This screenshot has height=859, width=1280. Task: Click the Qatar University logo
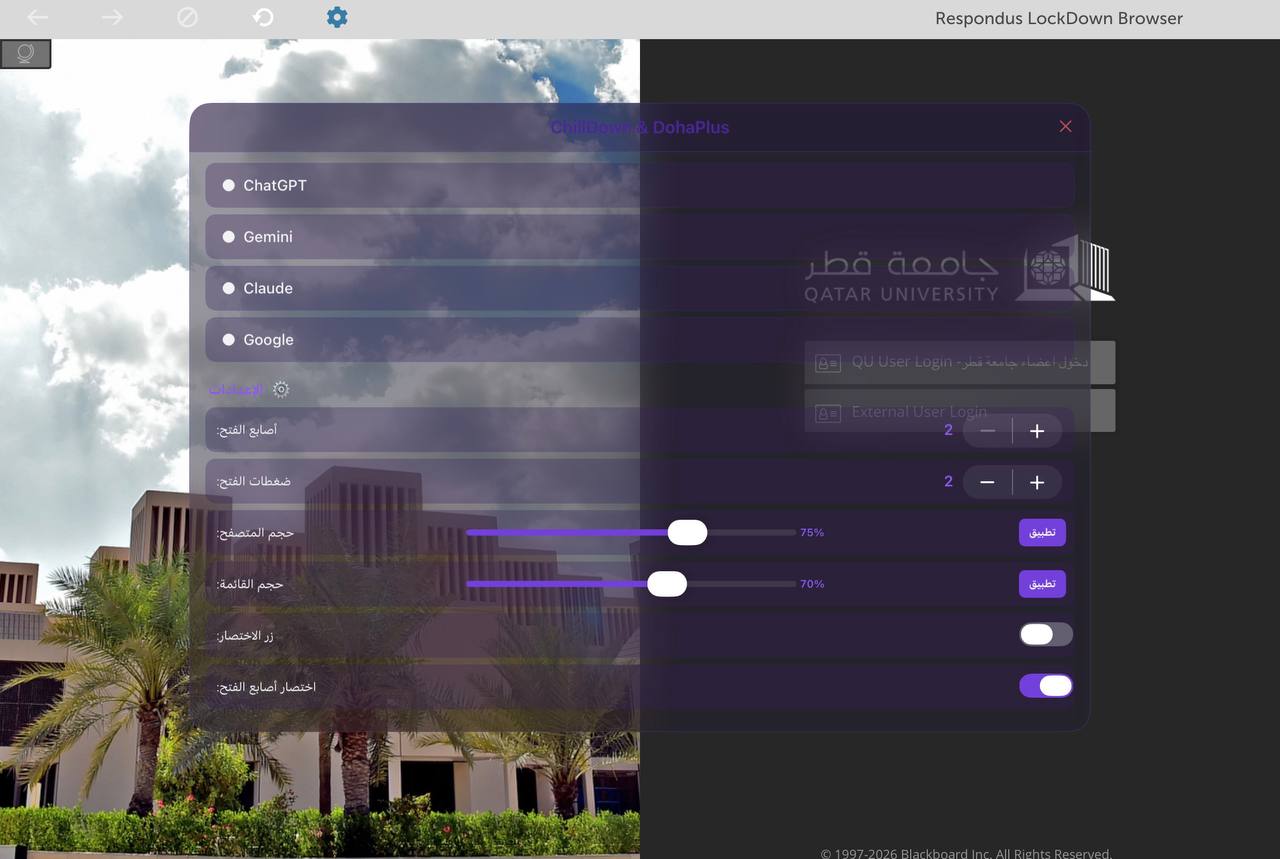coord(960,268)
